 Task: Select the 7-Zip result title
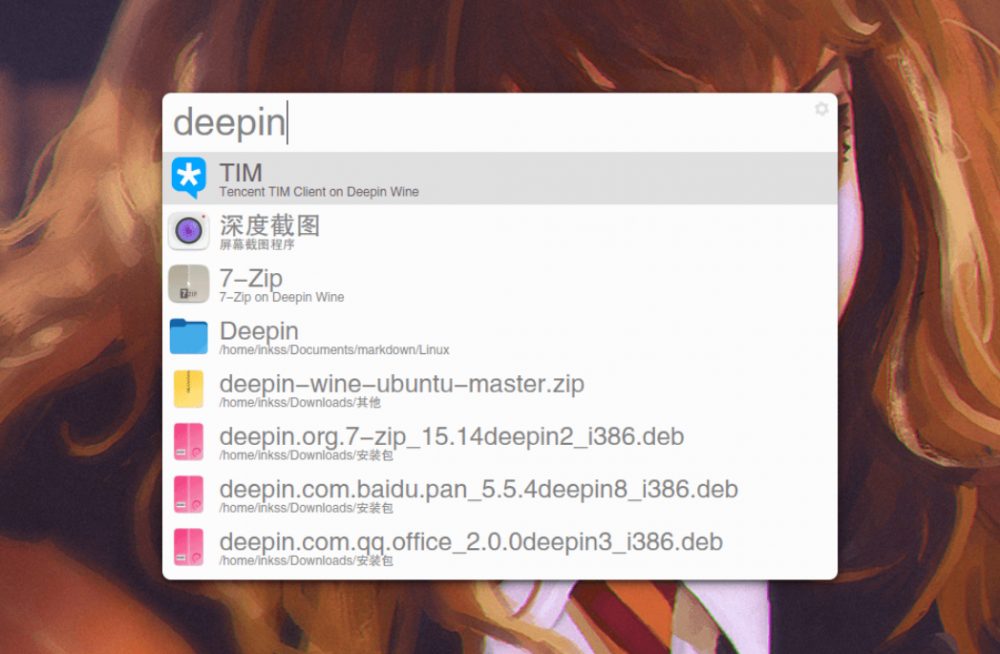point(251,278)
